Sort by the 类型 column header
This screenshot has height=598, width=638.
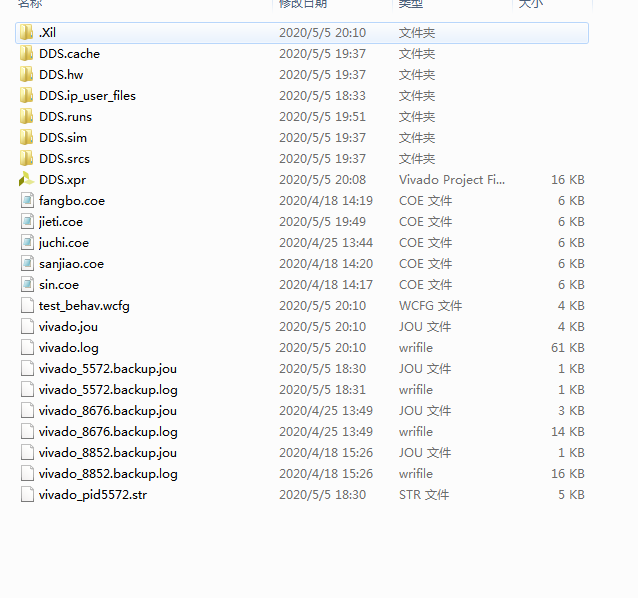click(411, 4)
